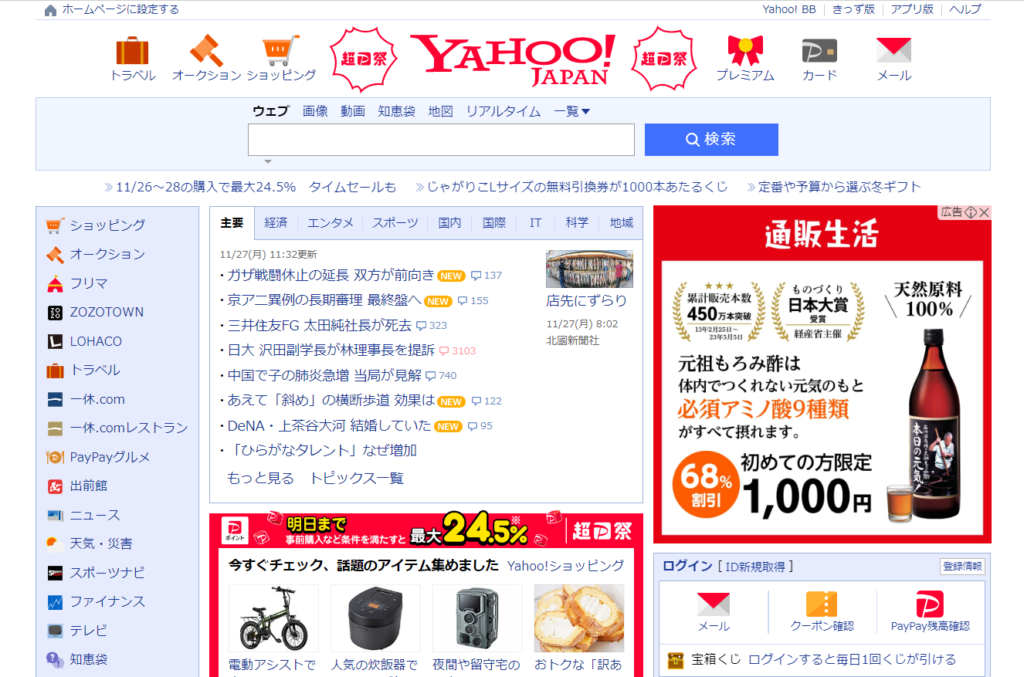Select the 画像 search category
1024x677 pixels.
tap(315, 111)
